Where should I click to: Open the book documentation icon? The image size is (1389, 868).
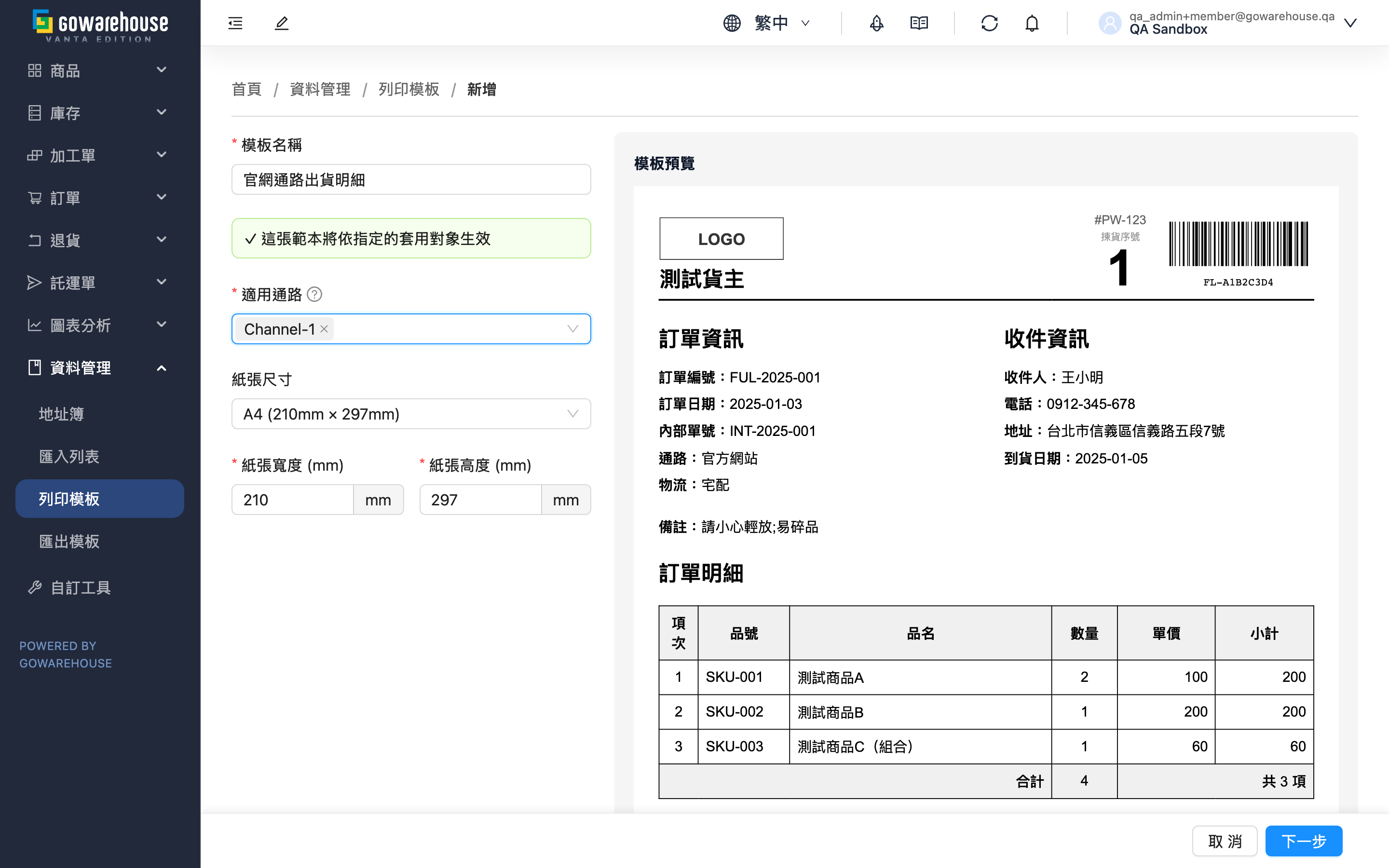pyautogui.click(x=919, y=23)
